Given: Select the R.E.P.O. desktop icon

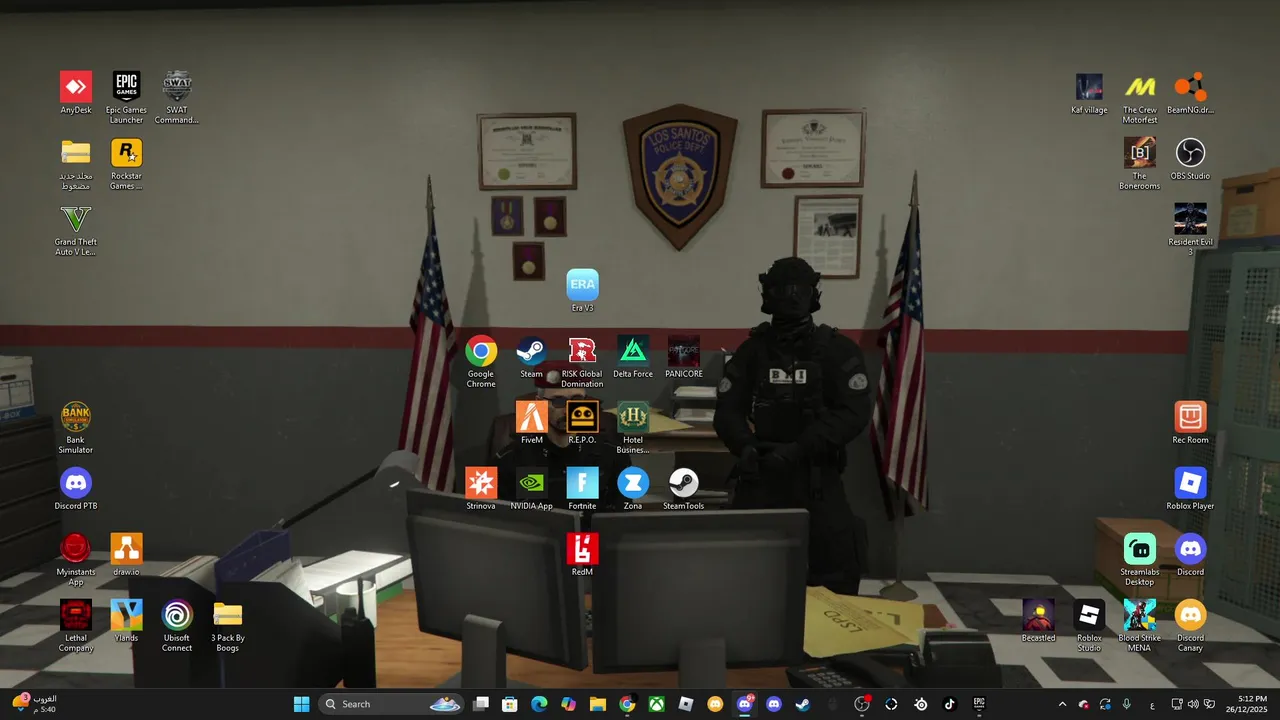Looking at the screenshot, I should (582, 423).
